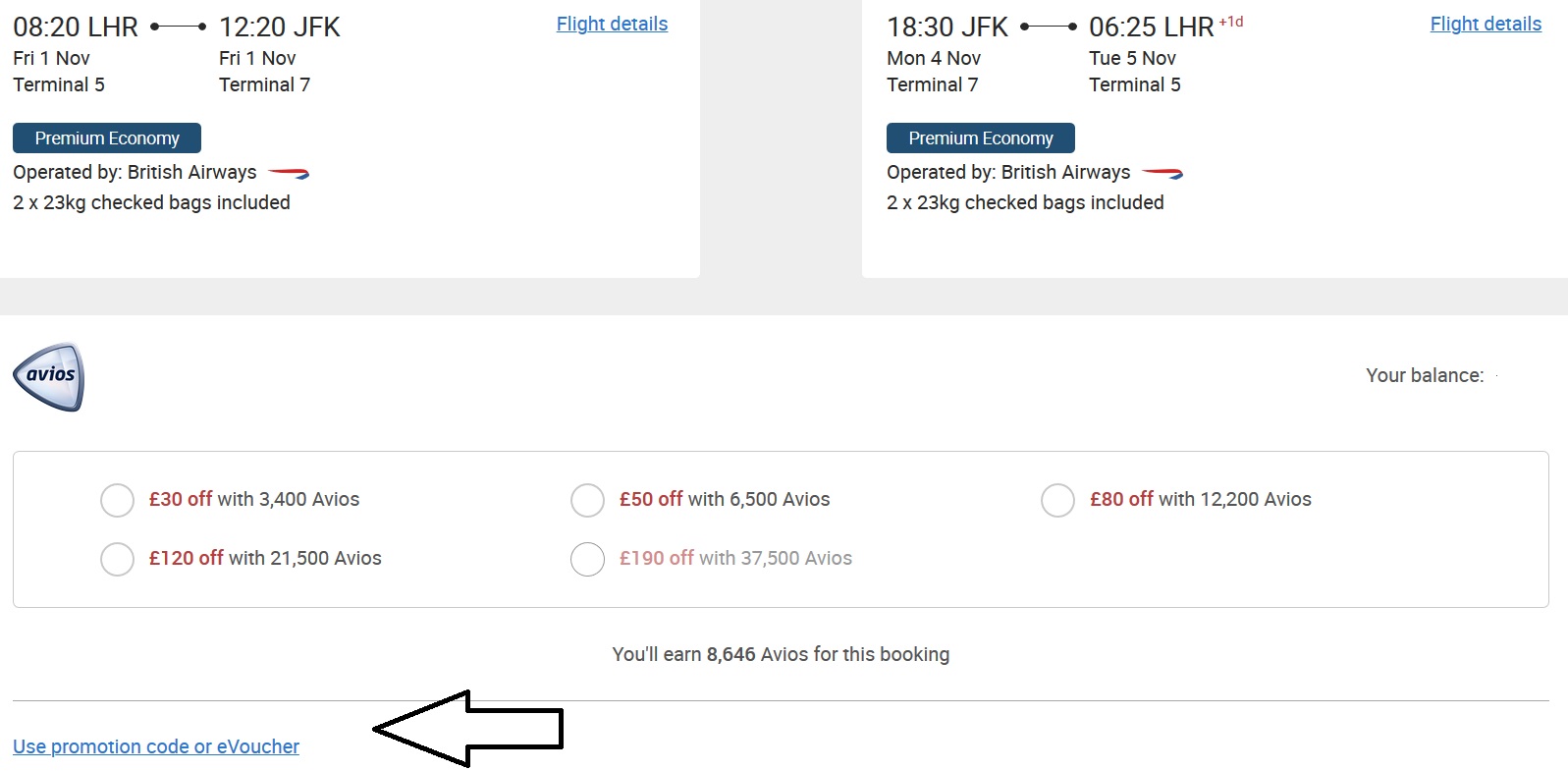The height and width of the screenshot is (771, 1568).
Task: Choose £80 off with 12,200 Avios
Action: (1058, 500)
